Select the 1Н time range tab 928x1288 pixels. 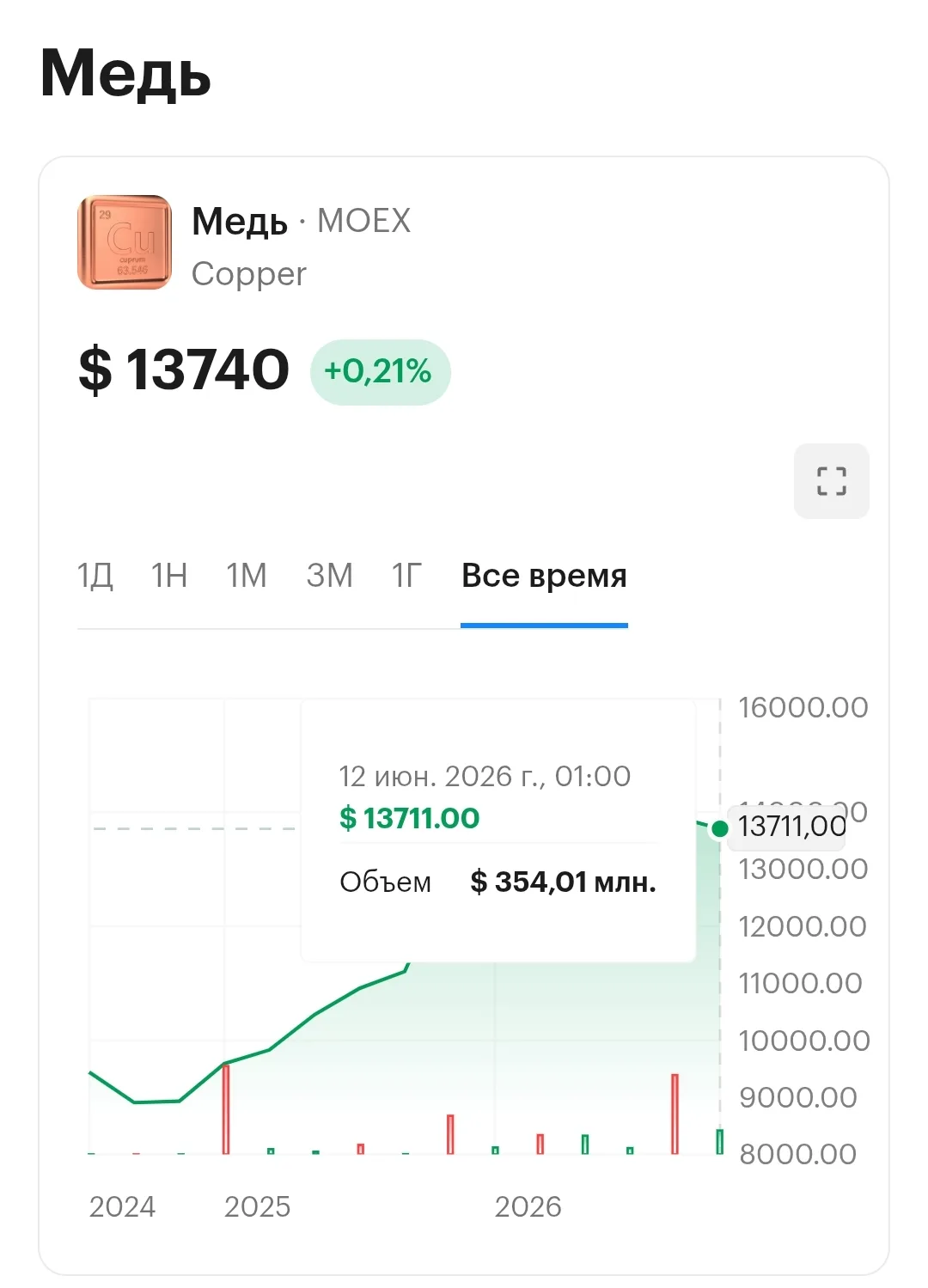coord(169,575)
